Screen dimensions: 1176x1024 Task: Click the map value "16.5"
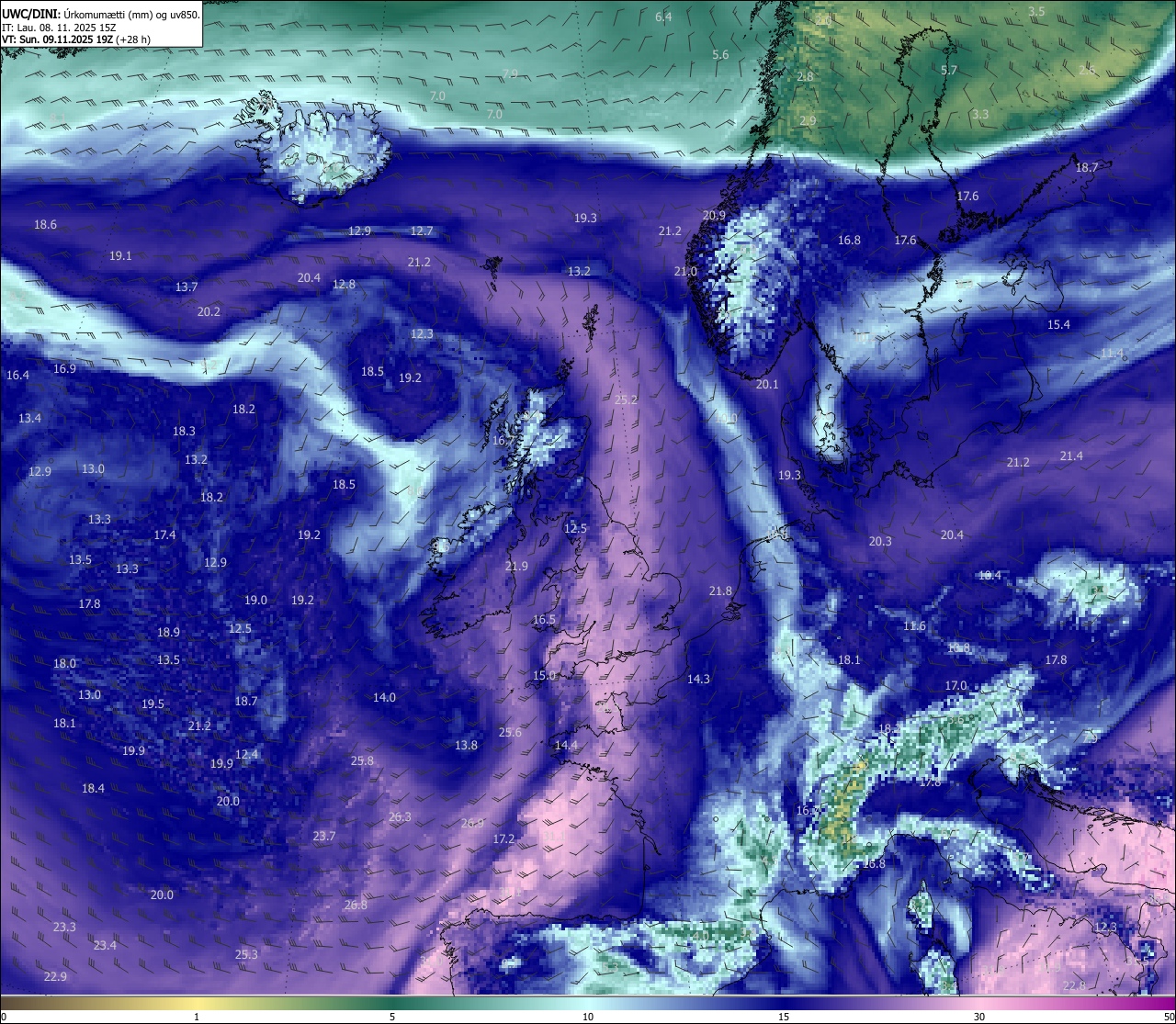pyautogui.click(x=544, y=619)
